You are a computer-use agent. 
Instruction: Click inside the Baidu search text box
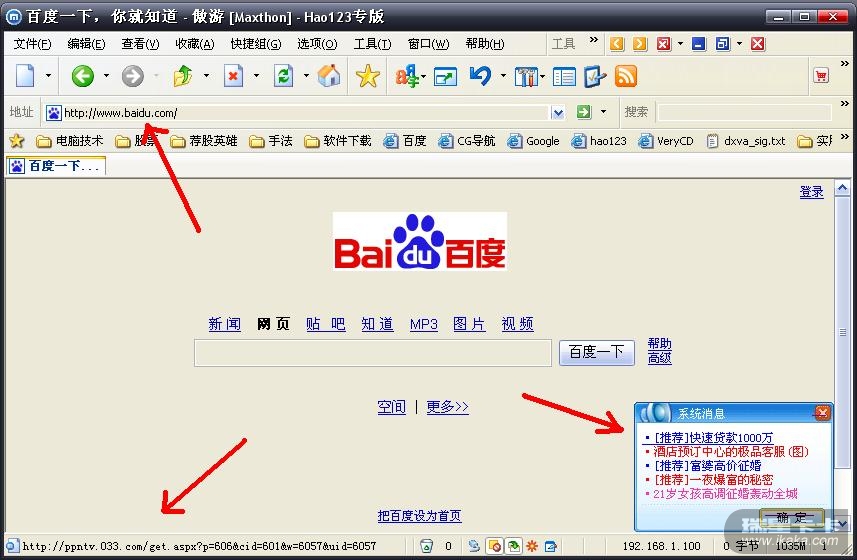tap(373, 352)
